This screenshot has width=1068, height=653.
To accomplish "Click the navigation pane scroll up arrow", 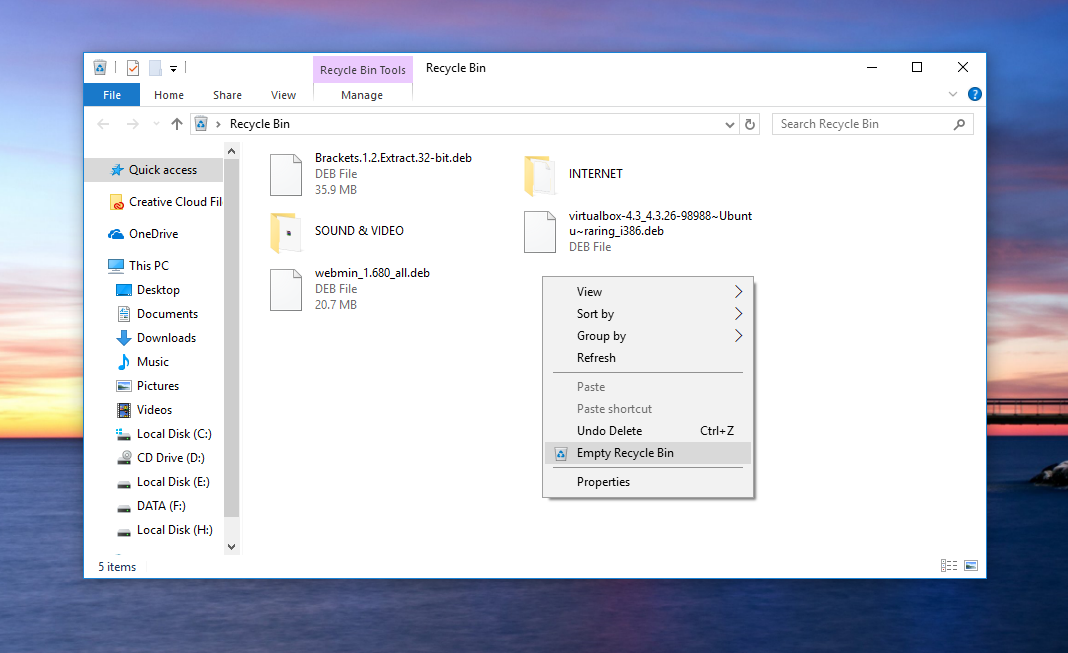I will (232, 151).
